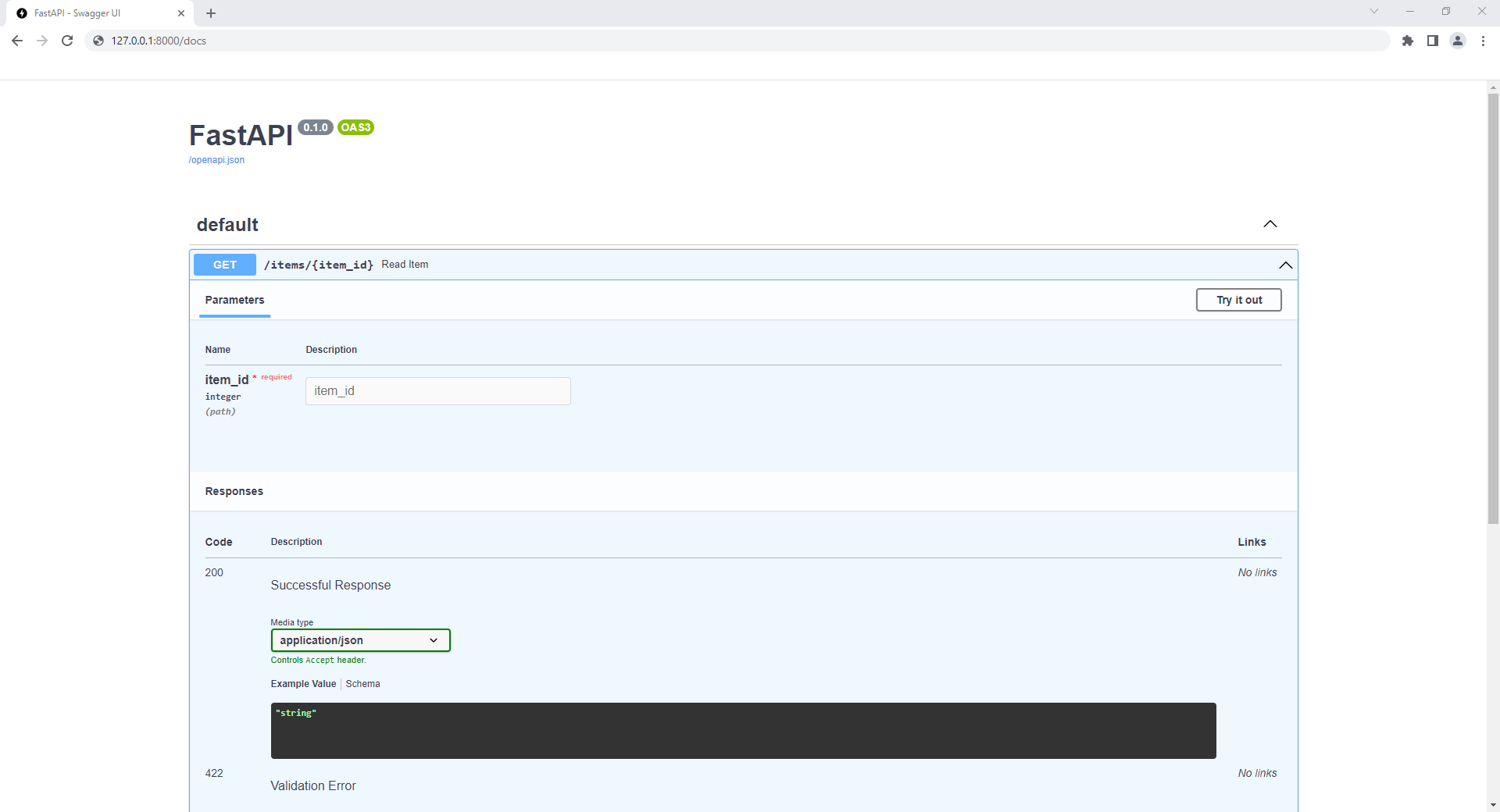This screenshot has height=812, width=1500.
Task: Click the scrollbar down arrow
Action: pyautogui.click(x=1493, y=805)
